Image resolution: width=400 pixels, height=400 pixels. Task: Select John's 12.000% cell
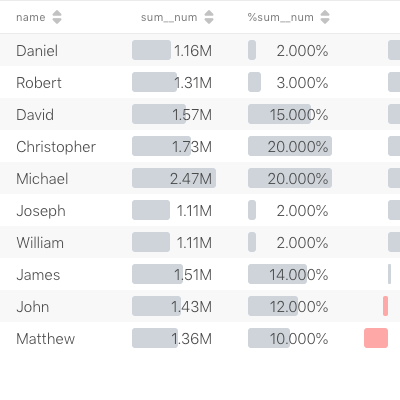290,306
